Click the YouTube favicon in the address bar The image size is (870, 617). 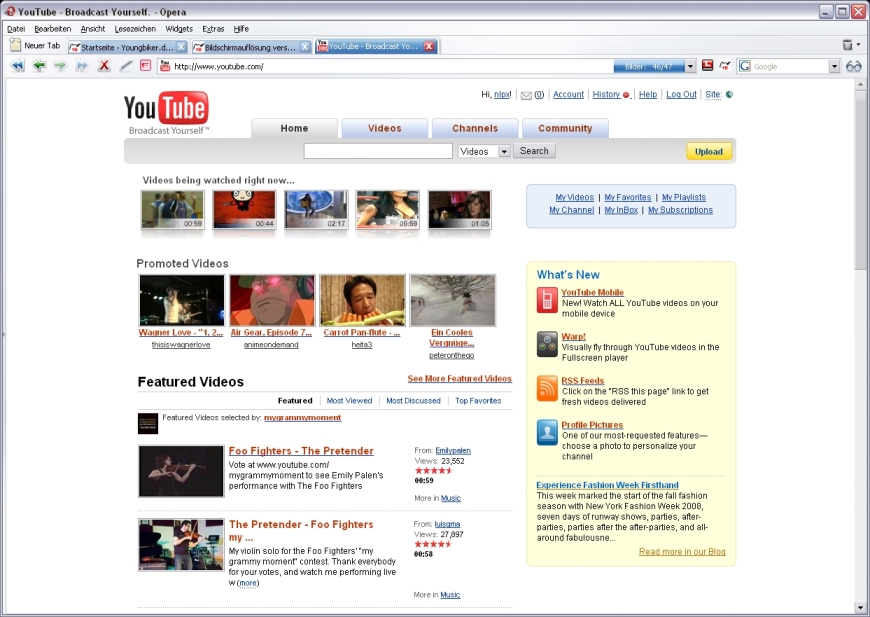pyautogui.click(x=165, y=67)
